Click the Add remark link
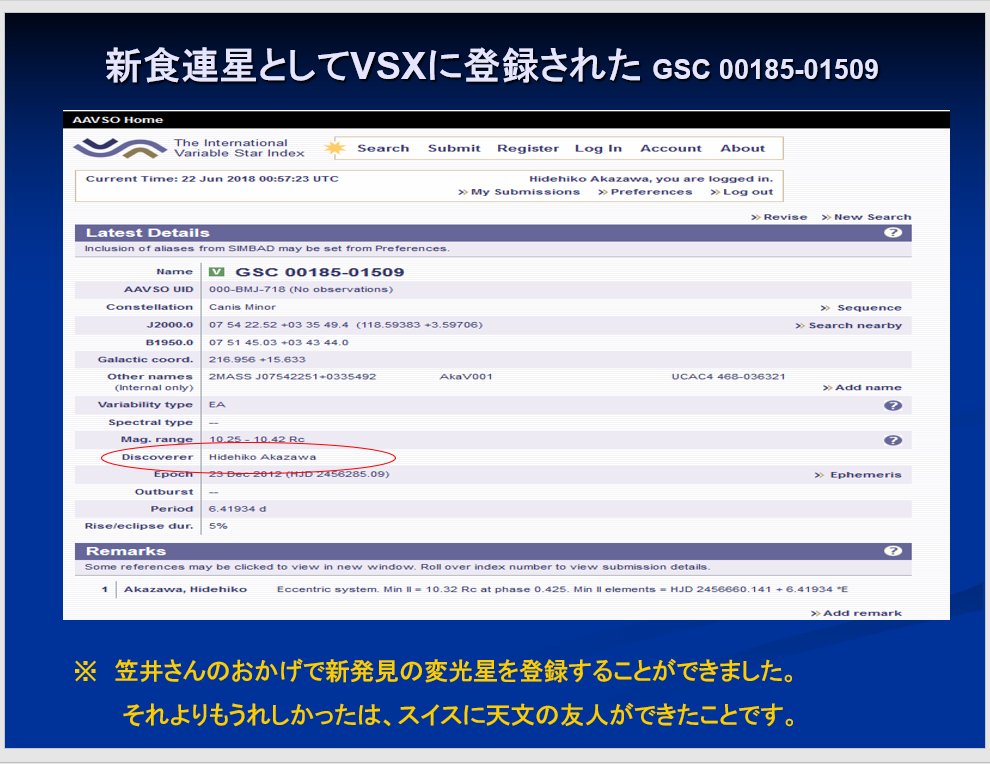990x764 pixels. (861, 613)
